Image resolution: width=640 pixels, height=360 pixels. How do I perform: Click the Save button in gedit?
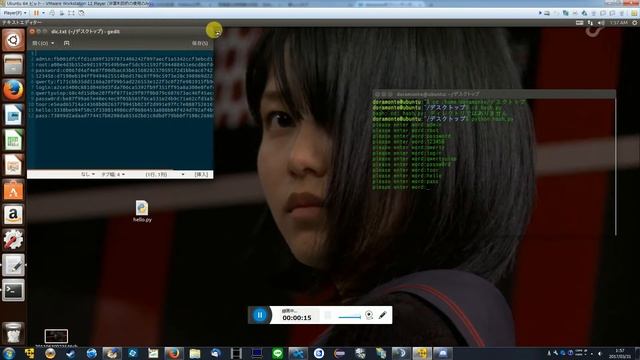coord(200,43)
